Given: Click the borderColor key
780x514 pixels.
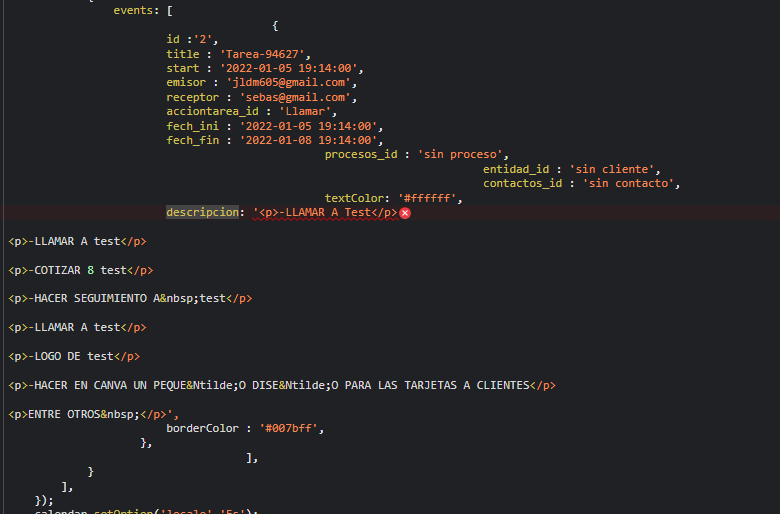Looking at the screenshot, I should pyautogui.click(x=202, y=428).
